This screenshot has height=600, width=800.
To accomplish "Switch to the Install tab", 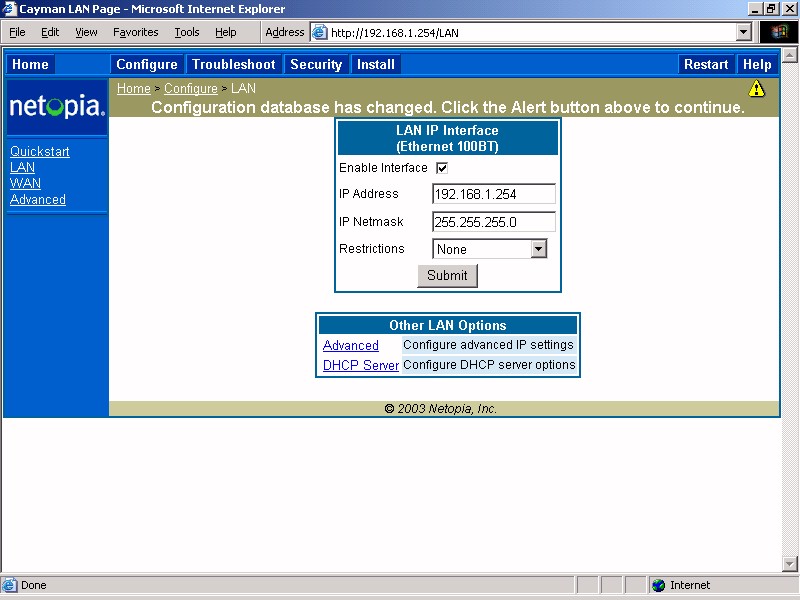I will pos(376,64).
